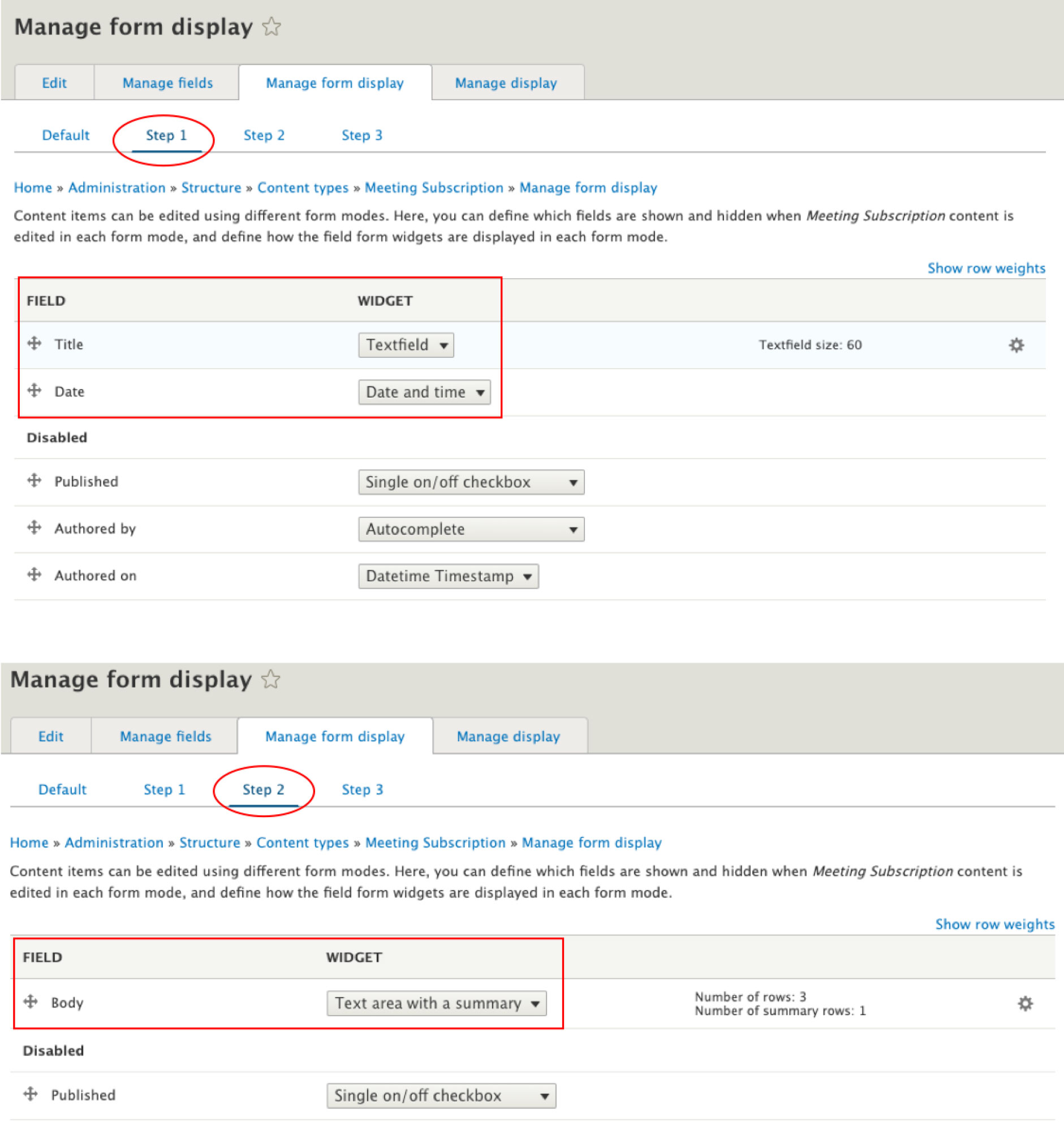Grab the drag handle beside Body

click(x=31, y=1001)
